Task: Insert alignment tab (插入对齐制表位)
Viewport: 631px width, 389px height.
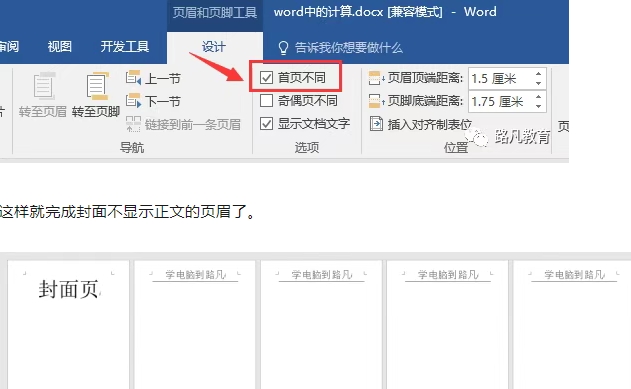Action: pos(421,124)
